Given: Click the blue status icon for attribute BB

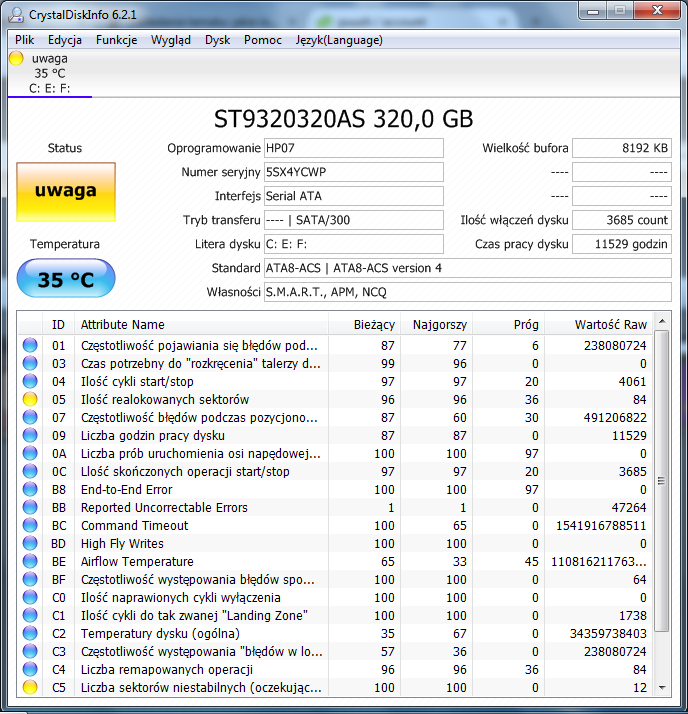Looking at the screenshot, I should coord(30,507).
